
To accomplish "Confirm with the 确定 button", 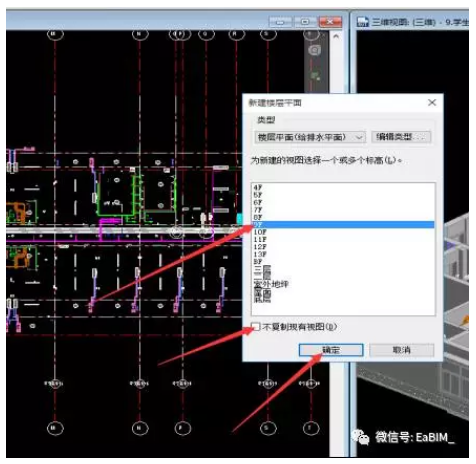I will [x=331, y=350].
